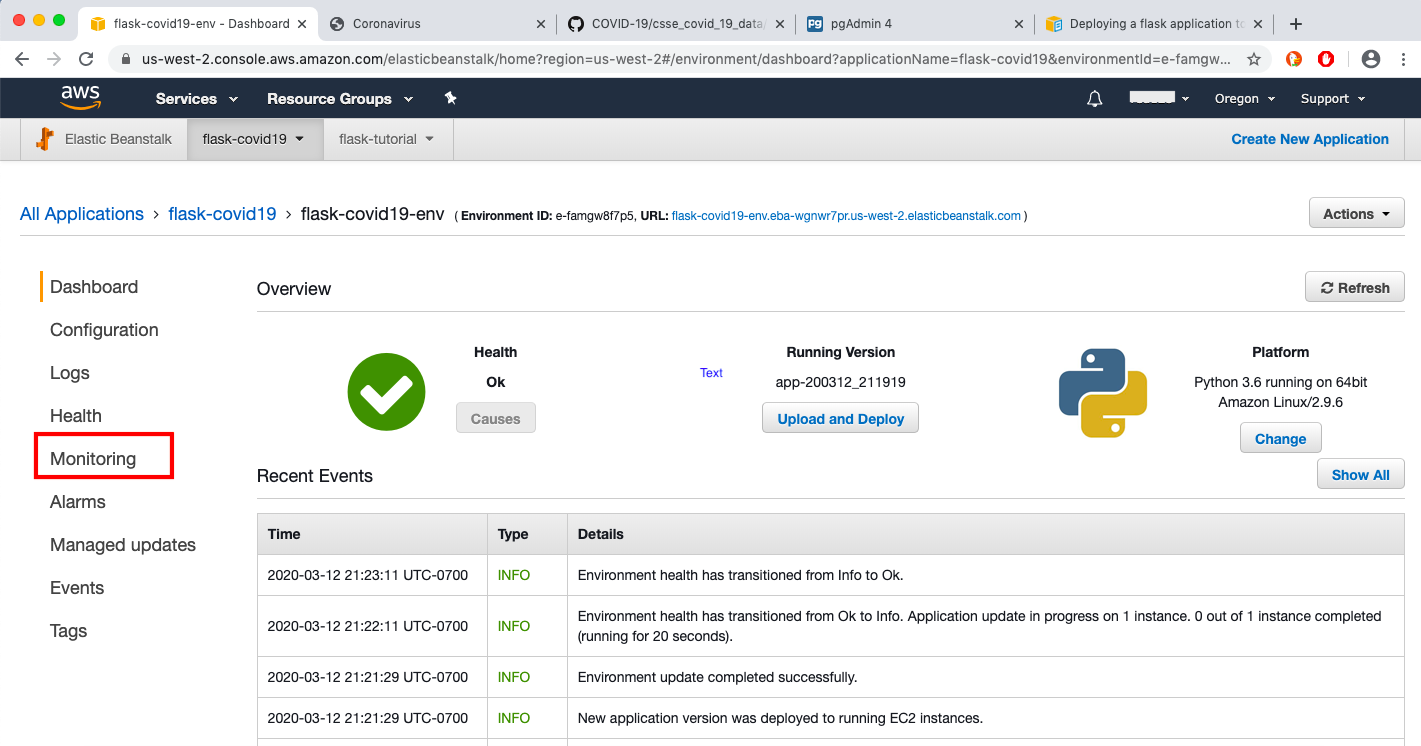
Task: Open a new browser tab with plus
Action: click(x=1296, y=24)
